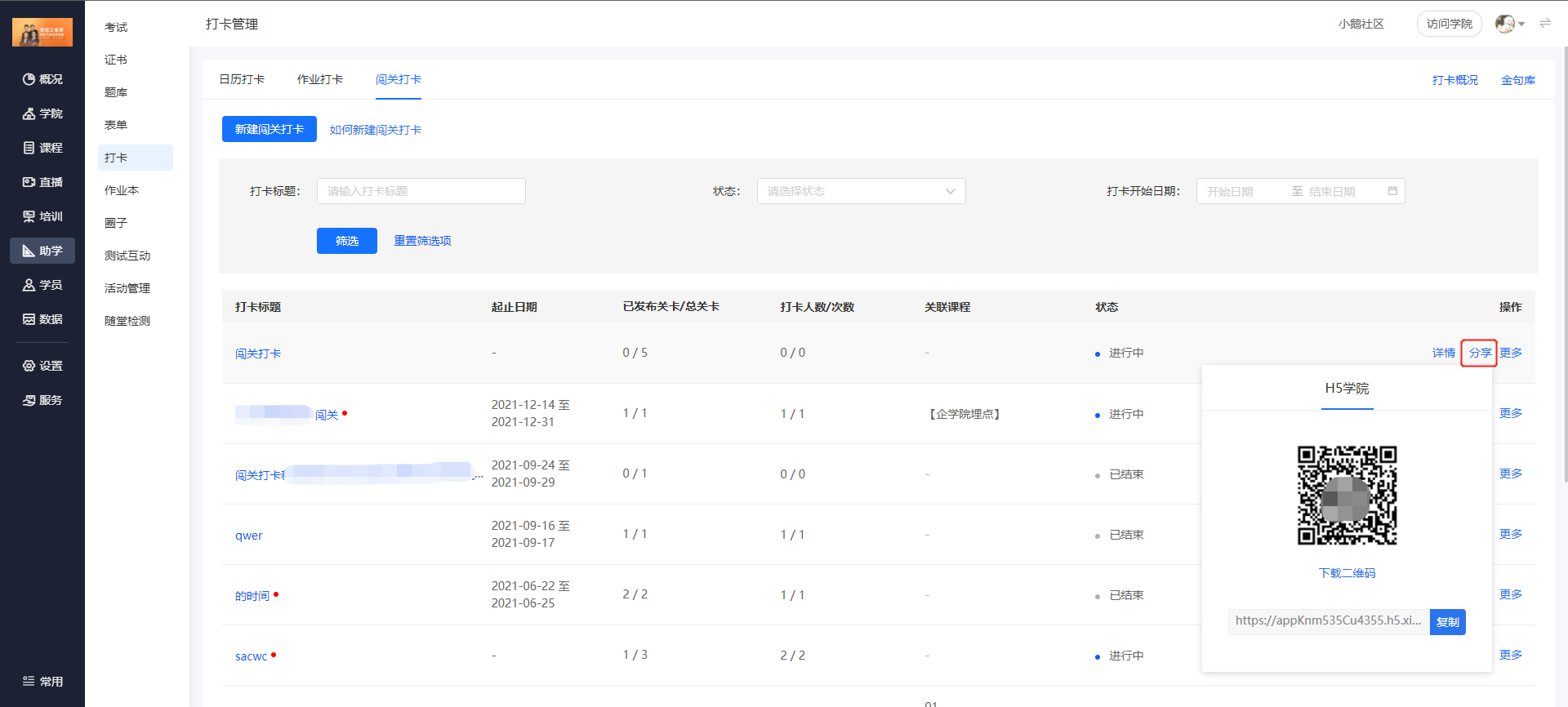Screen dimensions: 1568x707
Task: Open 如何新建闯关打卡 help link
Action: tap(376, 130)
